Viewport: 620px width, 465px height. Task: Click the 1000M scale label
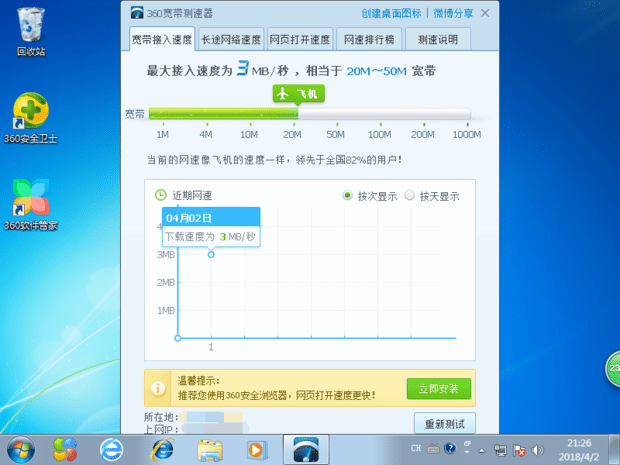tap(467, 134)
